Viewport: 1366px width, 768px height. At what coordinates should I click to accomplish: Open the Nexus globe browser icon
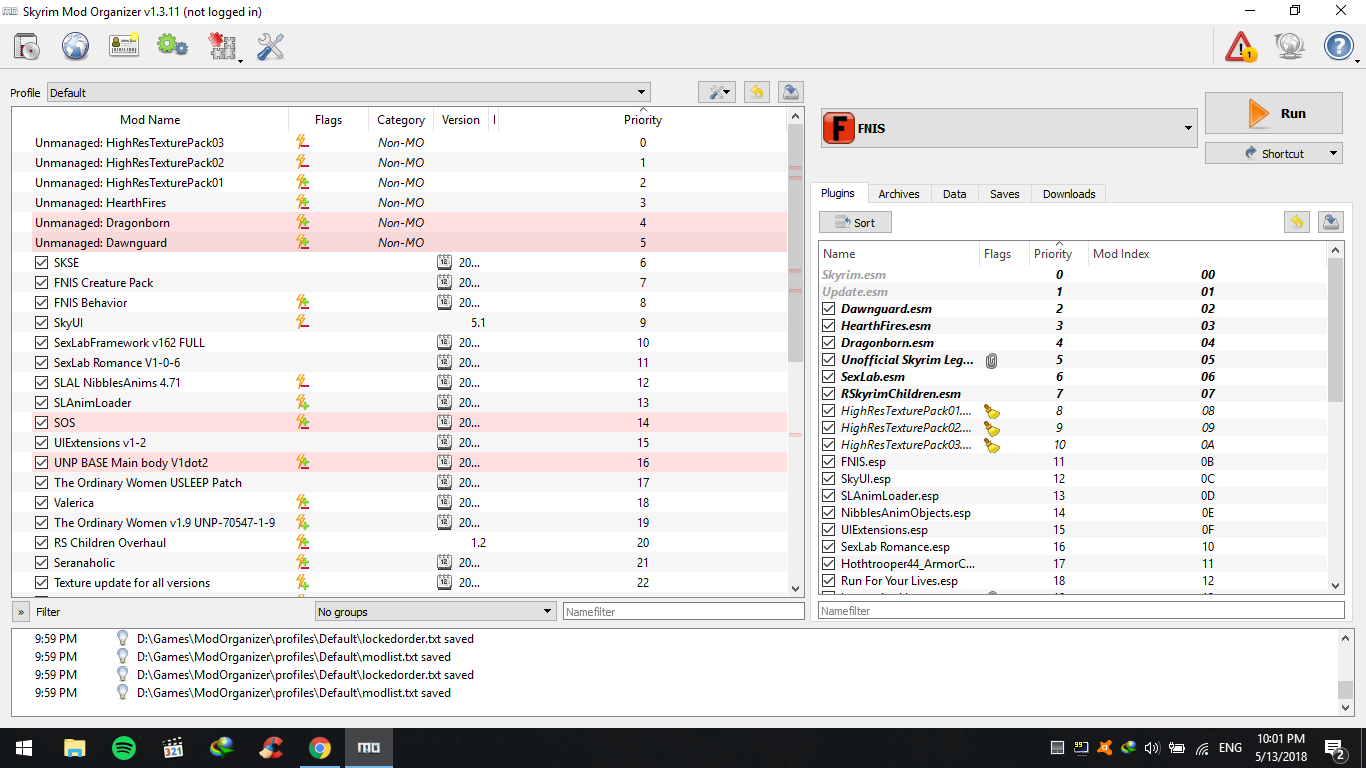pos(76,46)
